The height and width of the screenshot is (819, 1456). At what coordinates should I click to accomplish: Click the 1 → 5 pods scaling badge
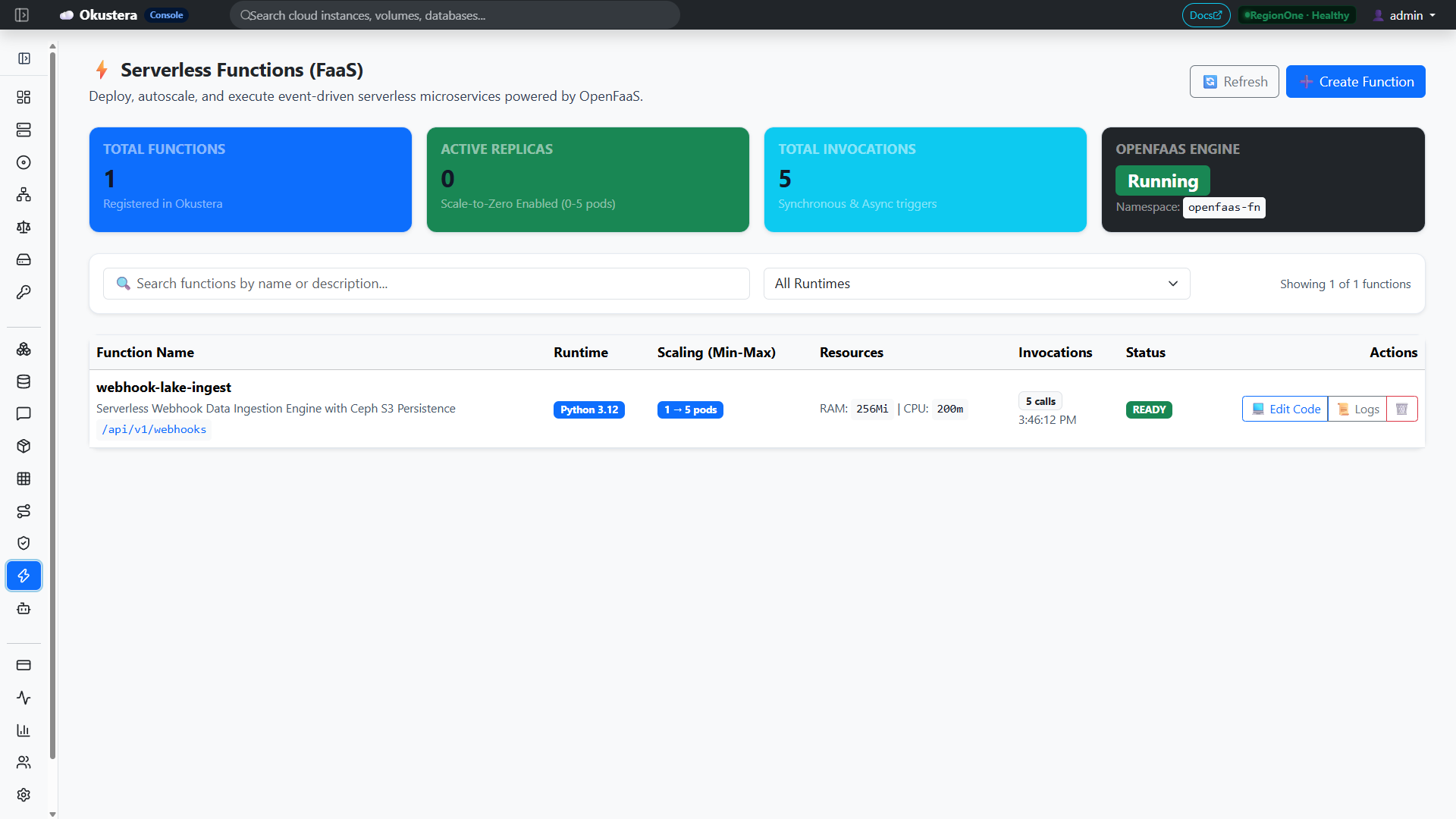click(690, 409)
